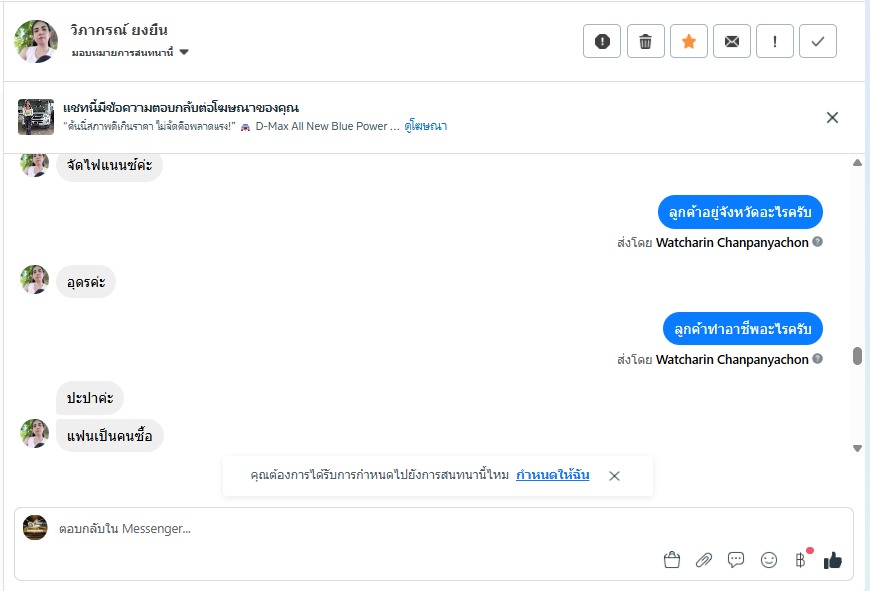The image size is (870, 591).
Task: Mark conversation as spam with octagon icon
Action: click(x=602, y=41)
